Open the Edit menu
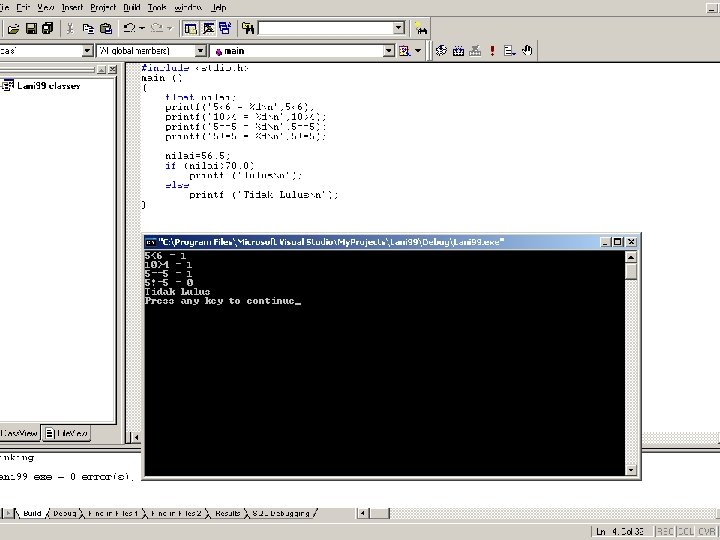The width and height of the screenshot is (720, 540). [22, 7]
